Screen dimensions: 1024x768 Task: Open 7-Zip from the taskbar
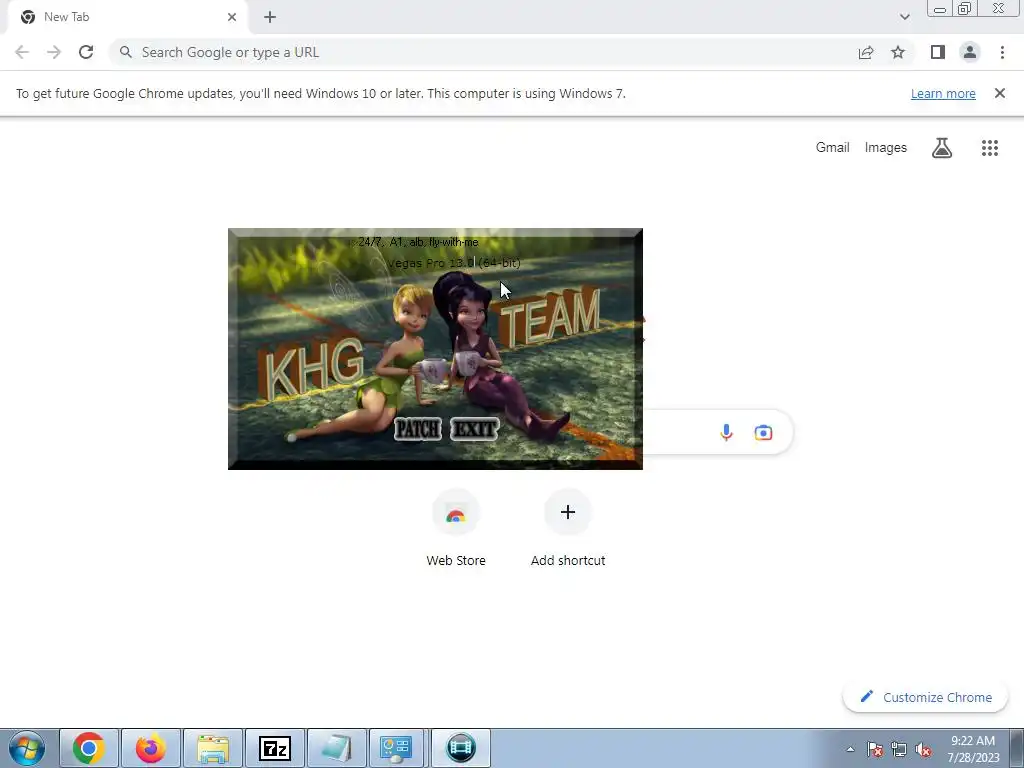(275, 748)
